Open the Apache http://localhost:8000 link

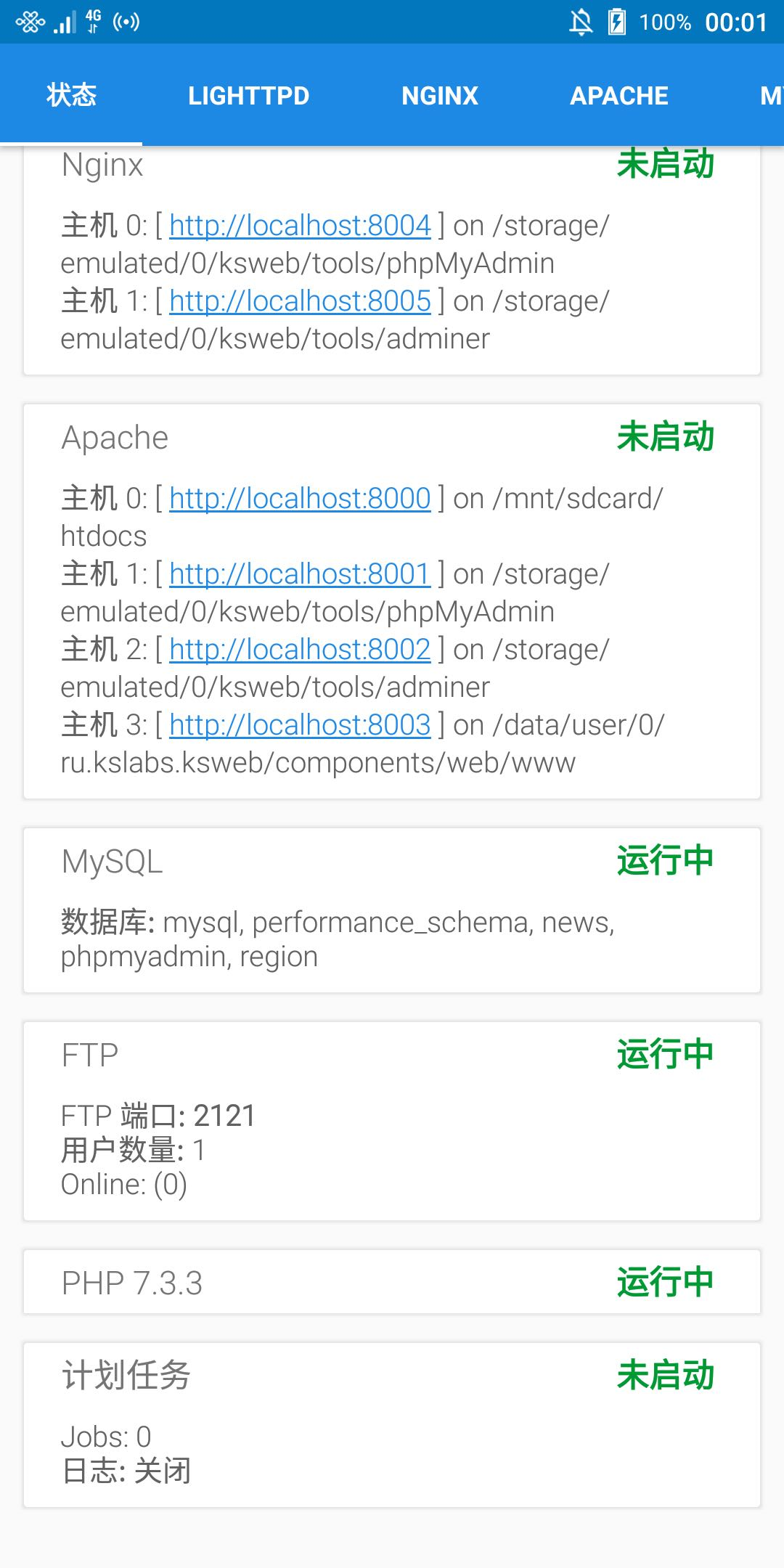[300, 499]
